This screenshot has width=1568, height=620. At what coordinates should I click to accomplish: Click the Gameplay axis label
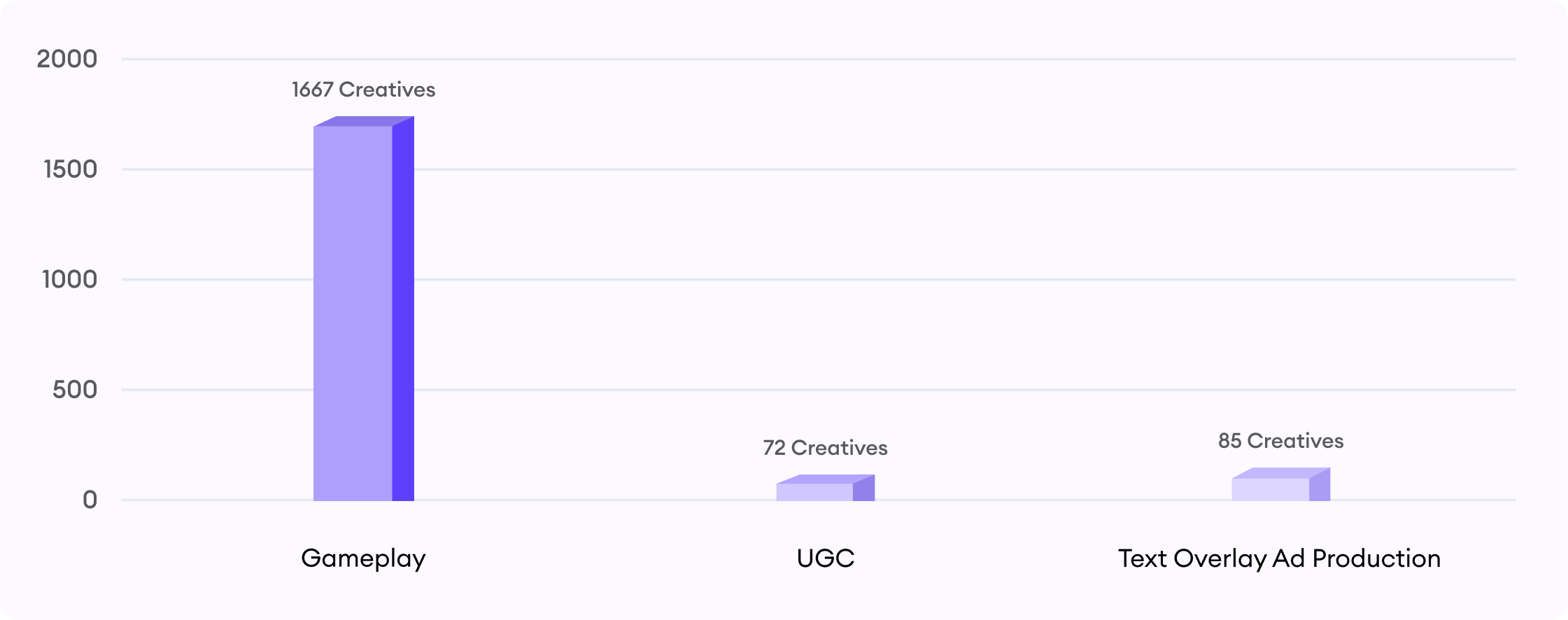coord(363,558)
